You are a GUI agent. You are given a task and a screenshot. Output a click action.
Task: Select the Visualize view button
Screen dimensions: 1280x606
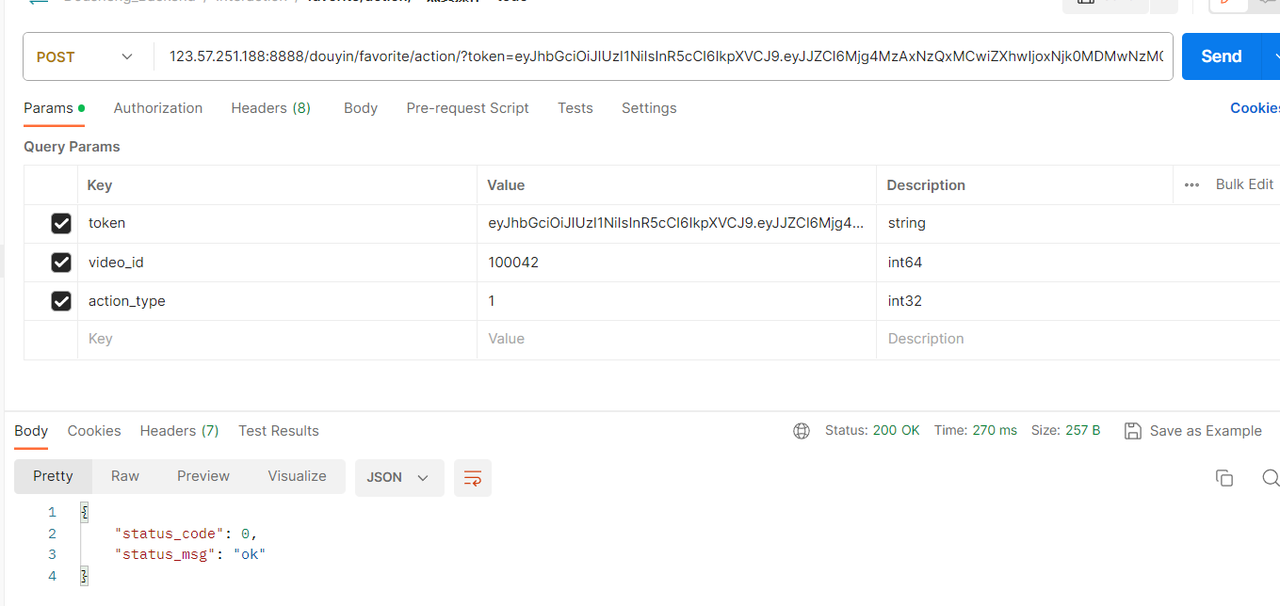[297, 477]
